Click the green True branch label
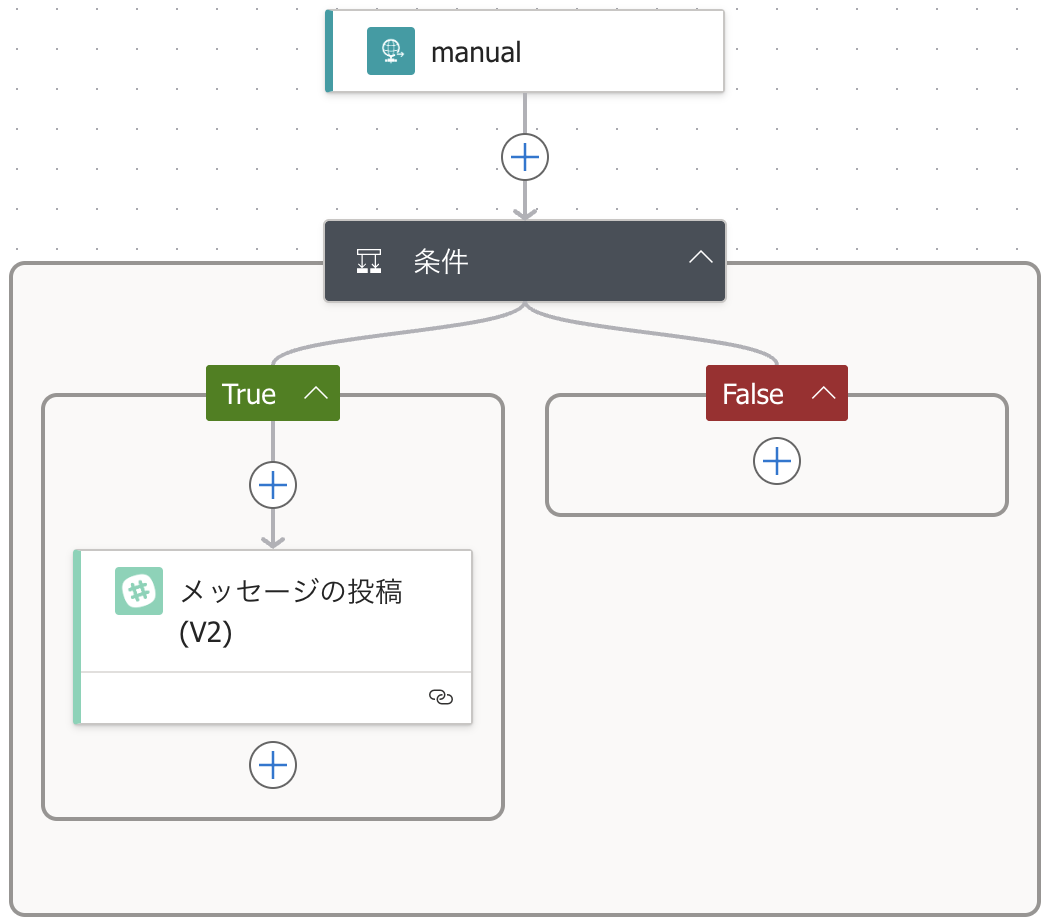Viewport: 1050px width, 924px height. [x=248, y=394]
